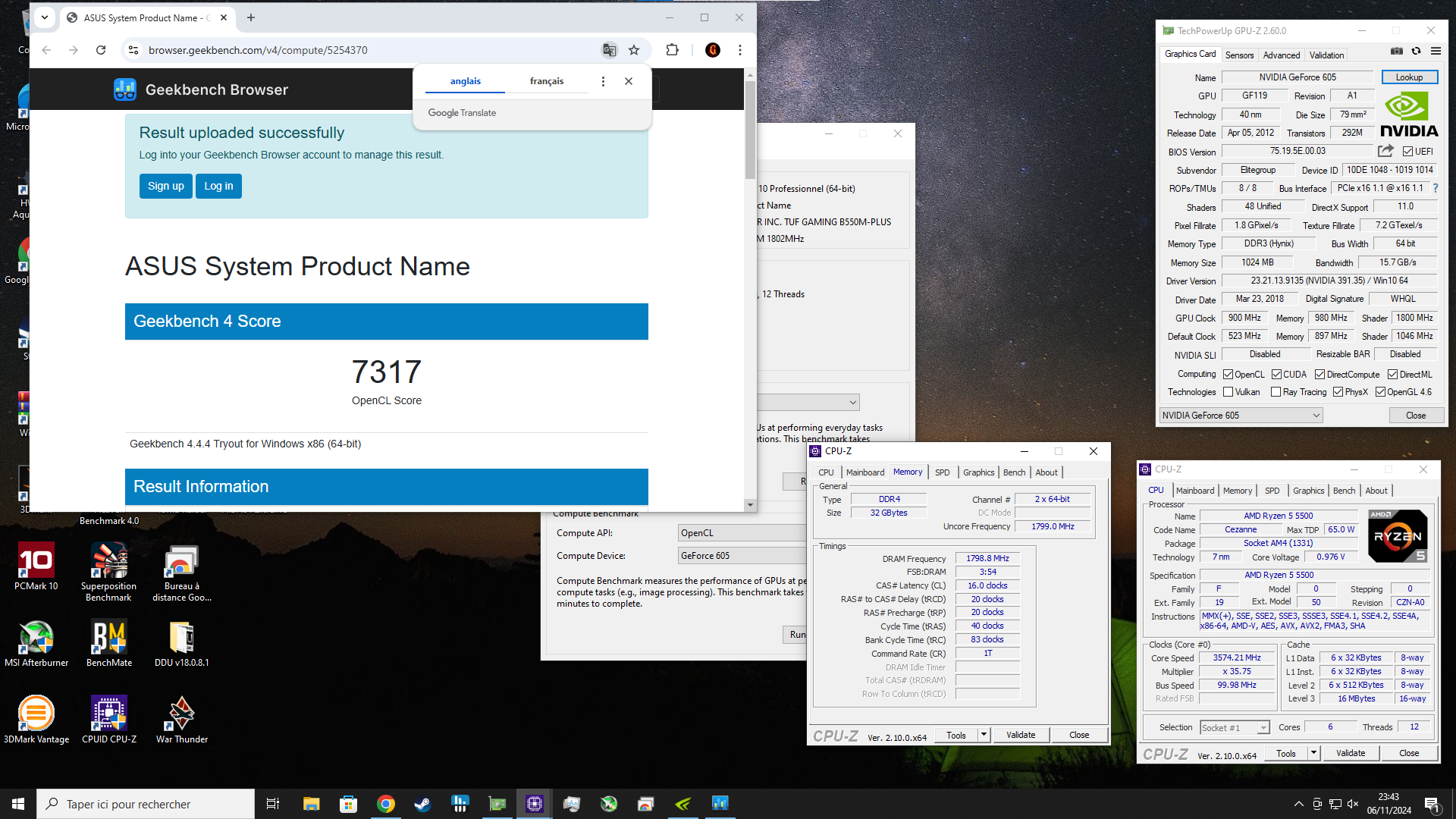The width and height of the screenshot is (1456, 819).
Task: Open Chrome extensions puzzle icon
Action: click(x=672, y=50)
